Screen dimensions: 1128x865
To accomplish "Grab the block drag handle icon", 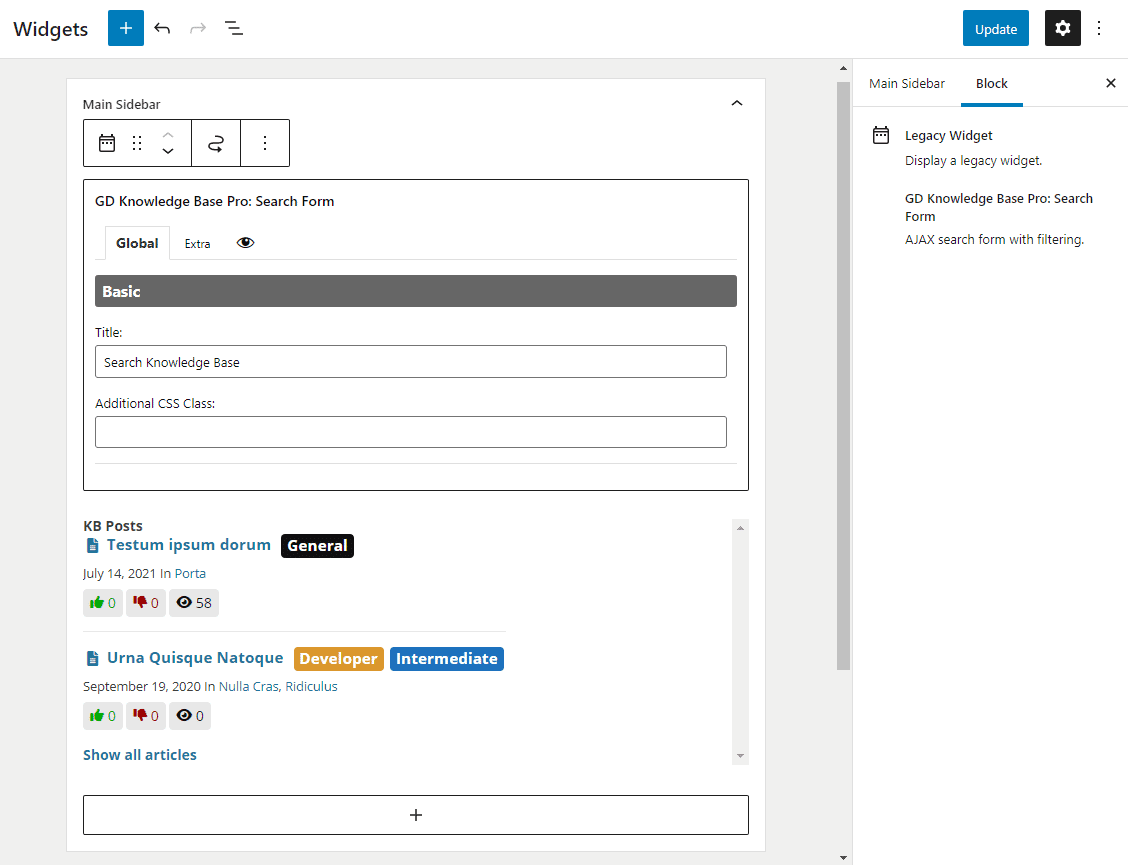I will pyautogui.click(x=137, y=143).
